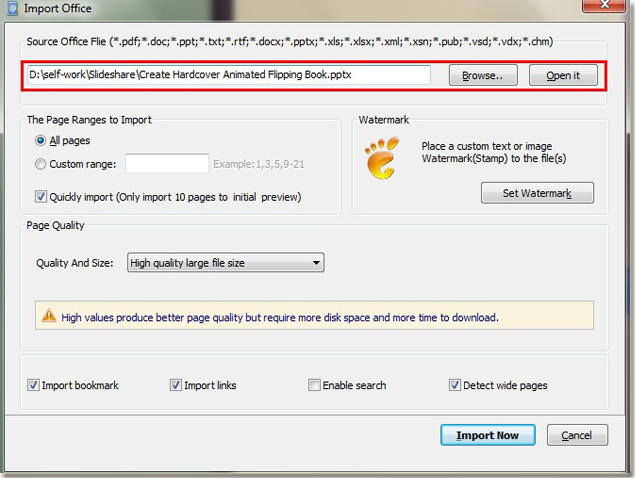Disable the Detect wide pages checkbox
The image size is (635, 478).
coord(455,385)
